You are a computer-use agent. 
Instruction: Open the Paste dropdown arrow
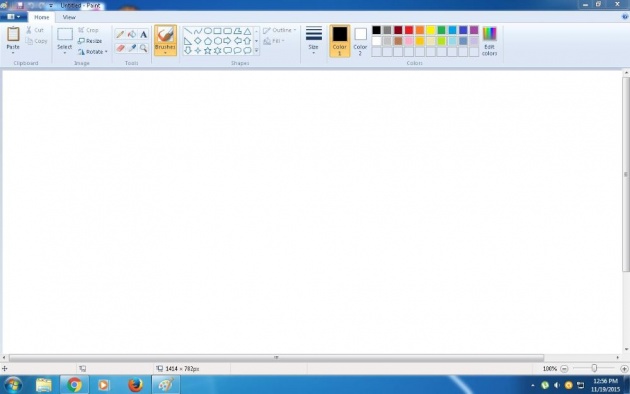click(13, 53)
